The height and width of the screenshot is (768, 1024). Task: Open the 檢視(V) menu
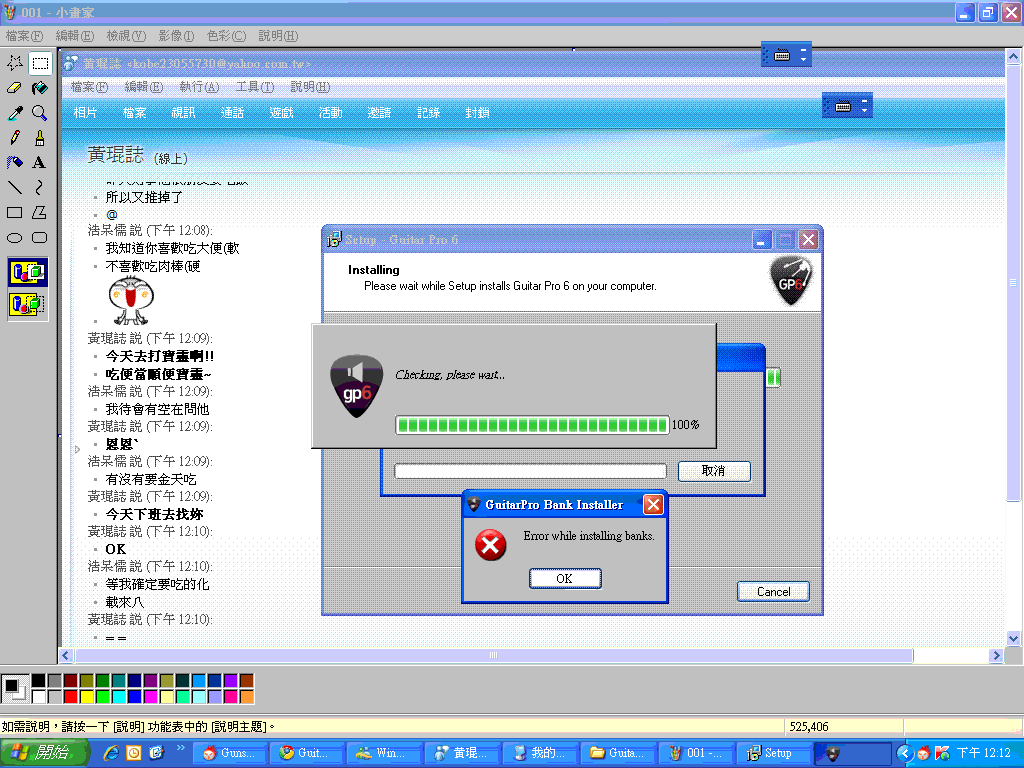pyautogui.click(x=126, y=36)
